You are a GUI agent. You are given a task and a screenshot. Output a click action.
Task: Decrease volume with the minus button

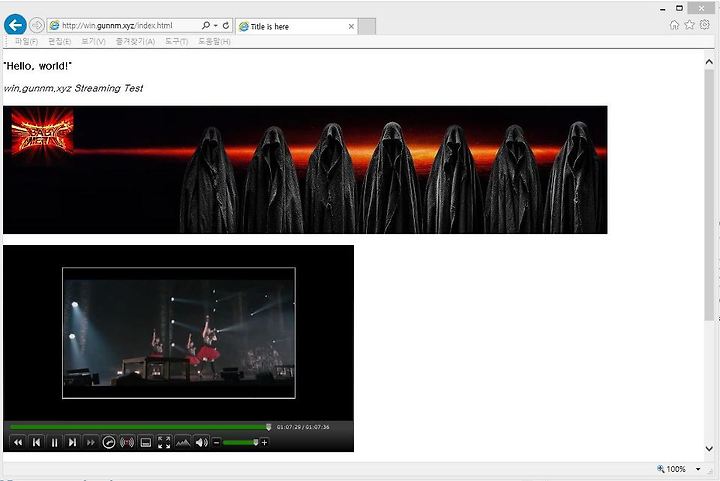tap(217, 442)
